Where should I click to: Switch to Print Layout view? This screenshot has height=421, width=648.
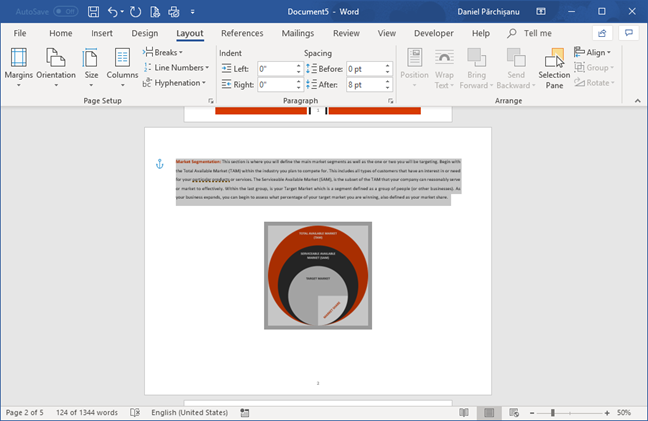[x=489, y=412]
